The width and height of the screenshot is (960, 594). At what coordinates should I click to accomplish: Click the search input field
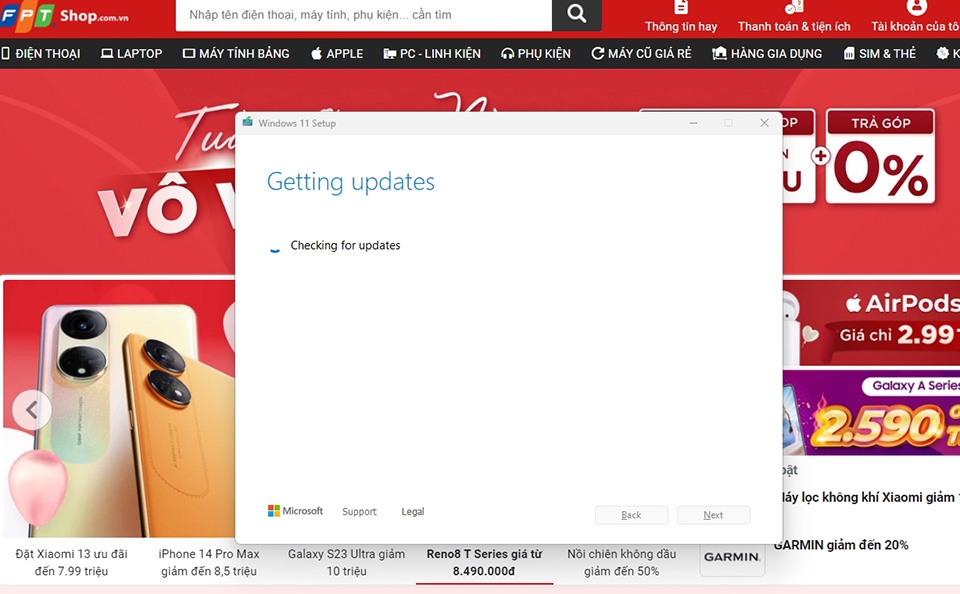coord(364,15)
